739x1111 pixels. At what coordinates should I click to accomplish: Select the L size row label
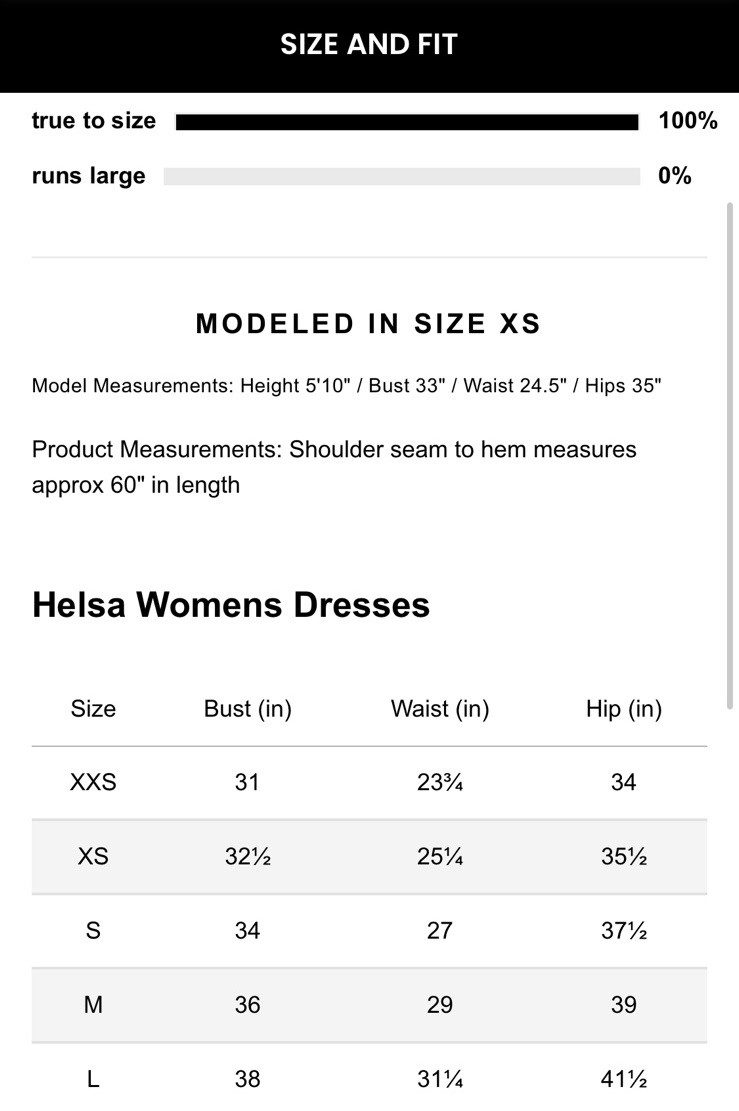[93, 1078]
